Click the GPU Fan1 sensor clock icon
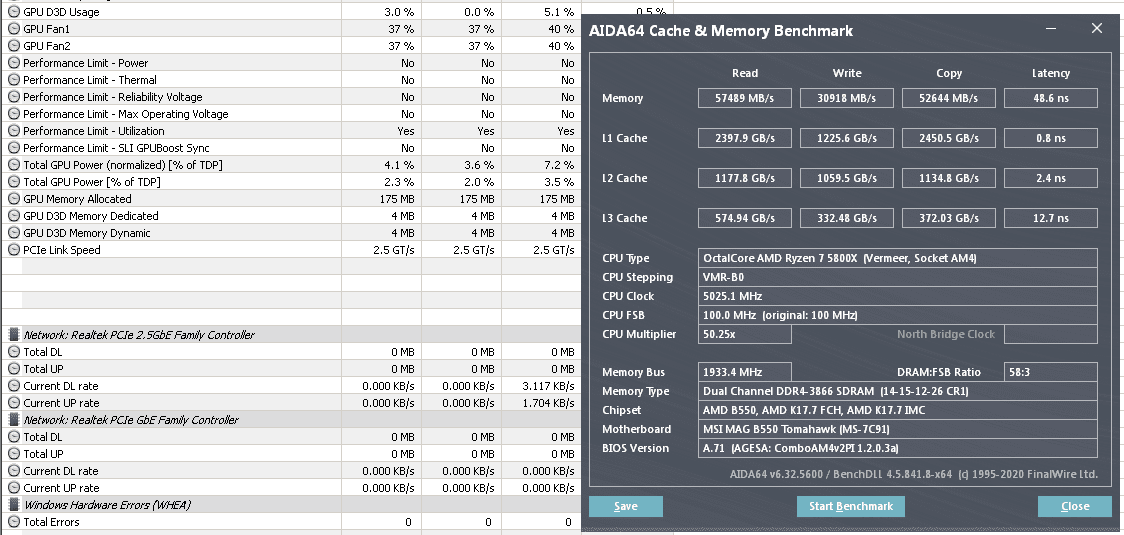The height and width of the screenshot is (535, 1124). click(14, 29)
